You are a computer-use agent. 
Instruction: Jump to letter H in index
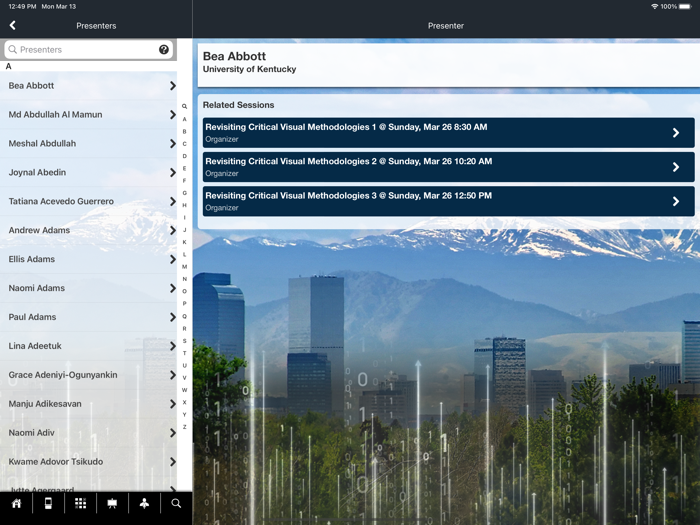pos(184,205)
